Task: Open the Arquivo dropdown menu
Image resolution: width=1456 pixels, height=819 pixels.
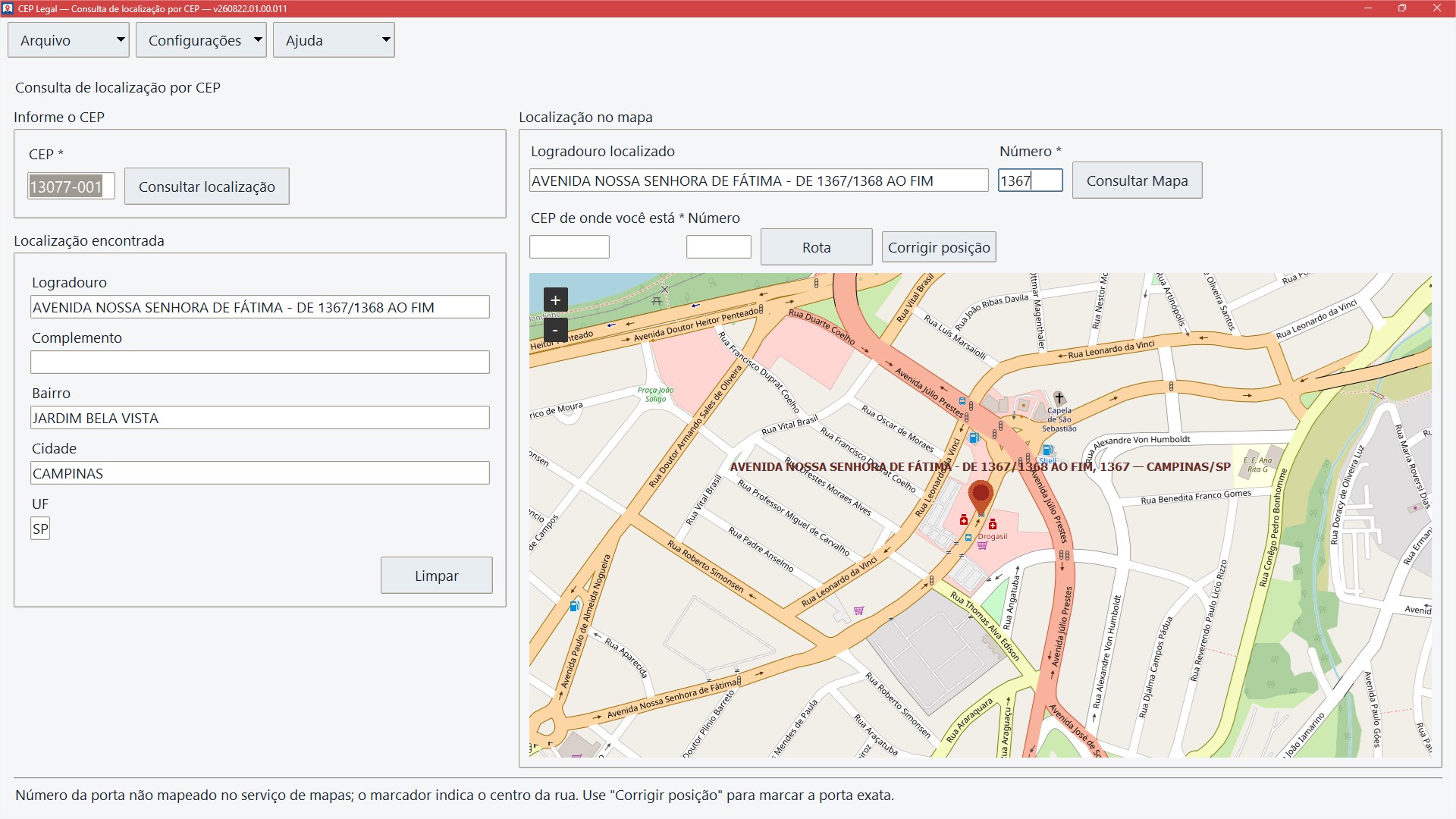Action: click(68, 40)
